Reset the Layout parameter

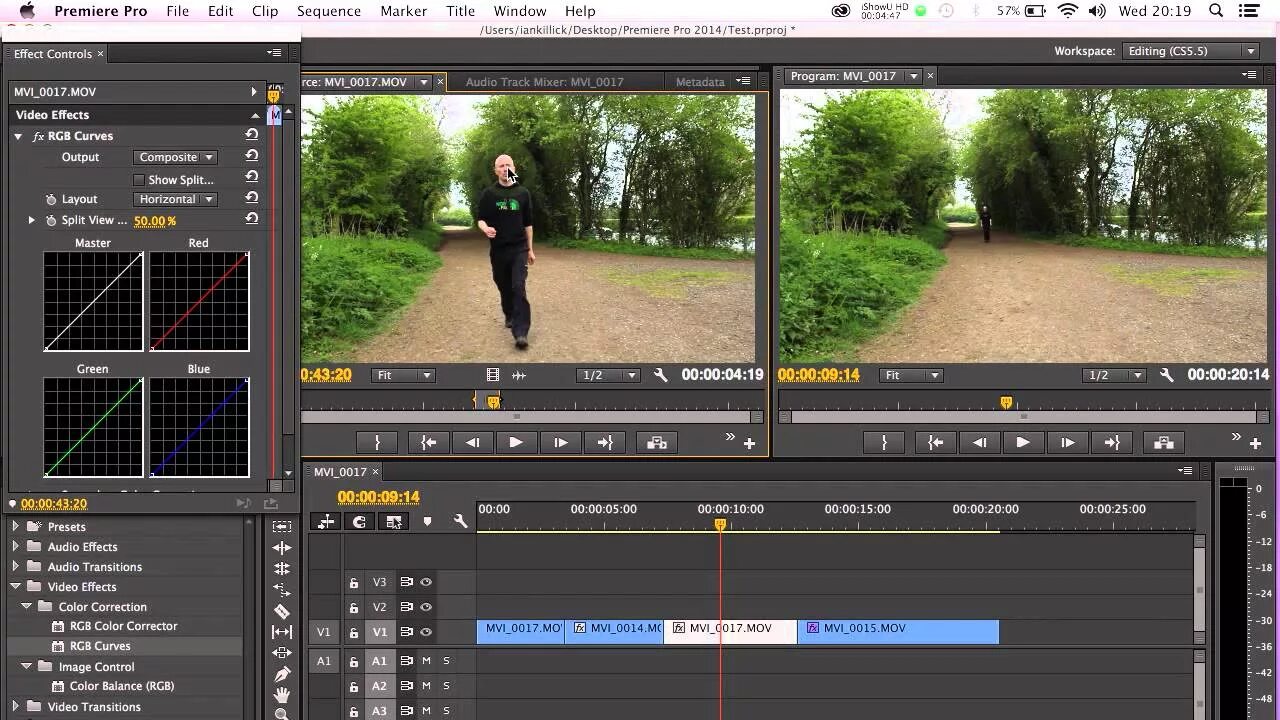tap(252, 198)
